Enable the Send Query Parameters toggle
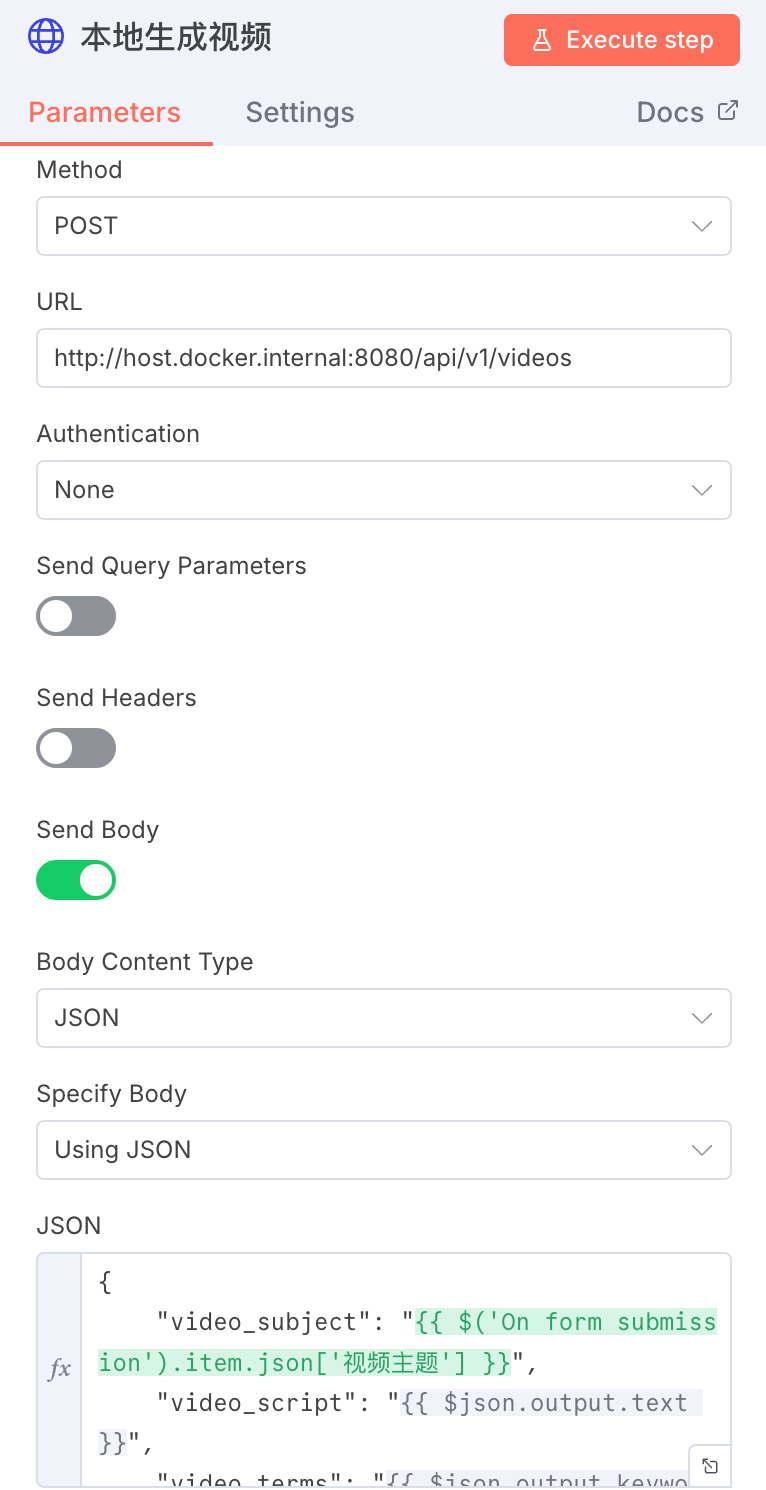This screenshot has height=1490, width=766. pos(76,616)
